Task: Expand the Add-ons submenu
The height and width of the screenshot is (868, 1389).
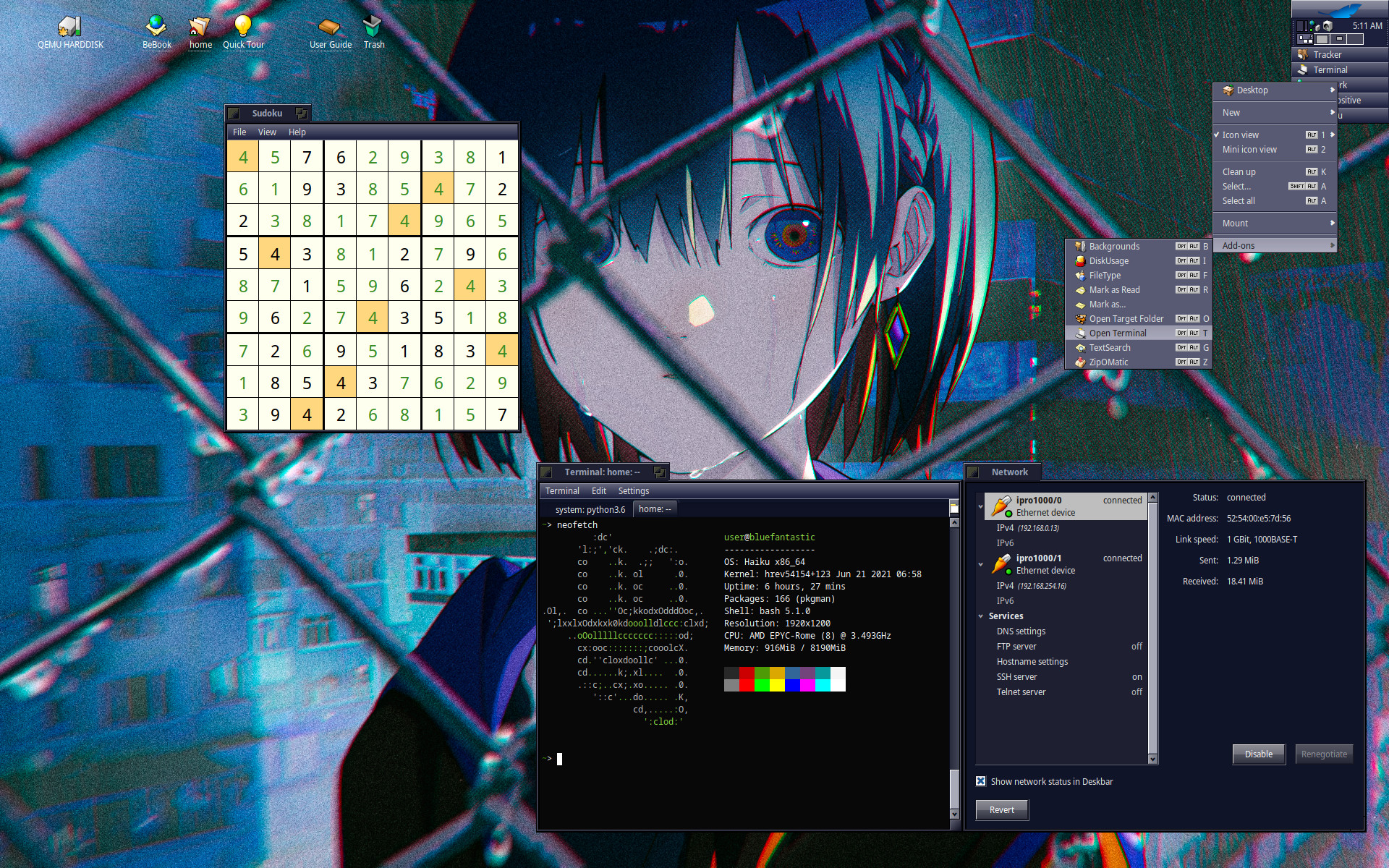Action: (1275, 246)
